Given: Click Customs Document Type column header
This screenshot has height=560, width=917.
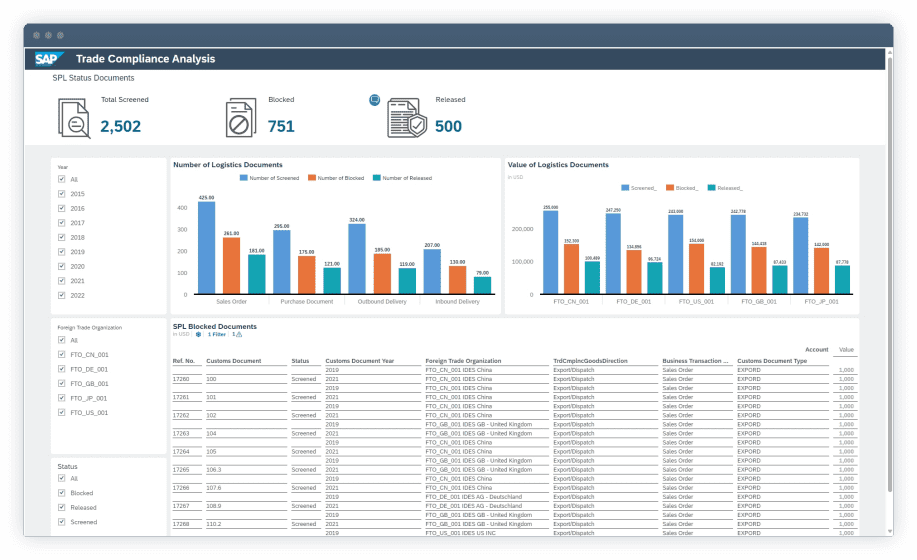Looking at the screenshot, I should click(x=772, y=361).
